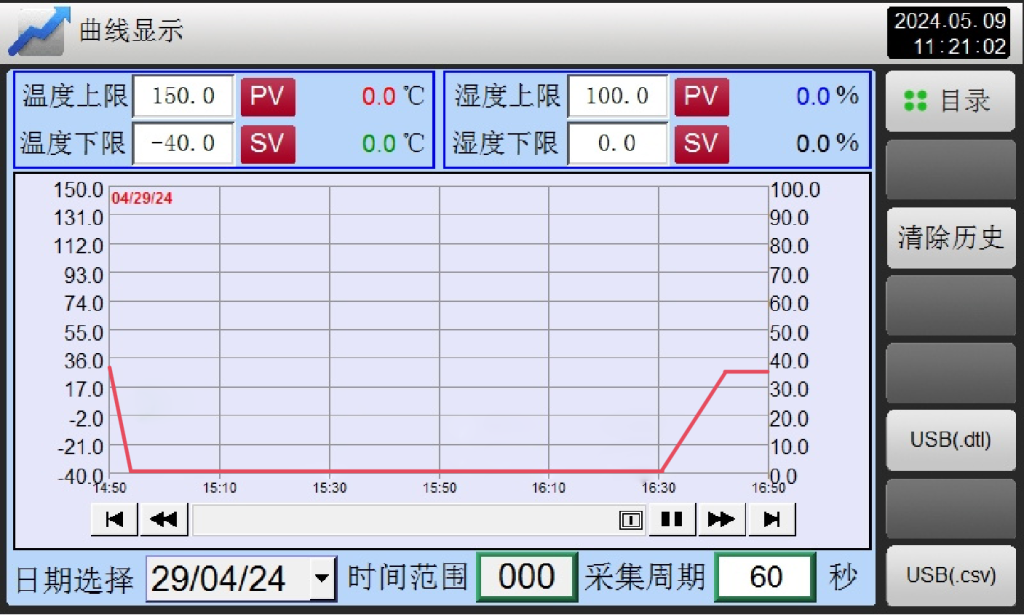The width and height of the screenshot is (1024, 615).
Task: Toggle the temperature PV curve button
Action: [267, 97]
